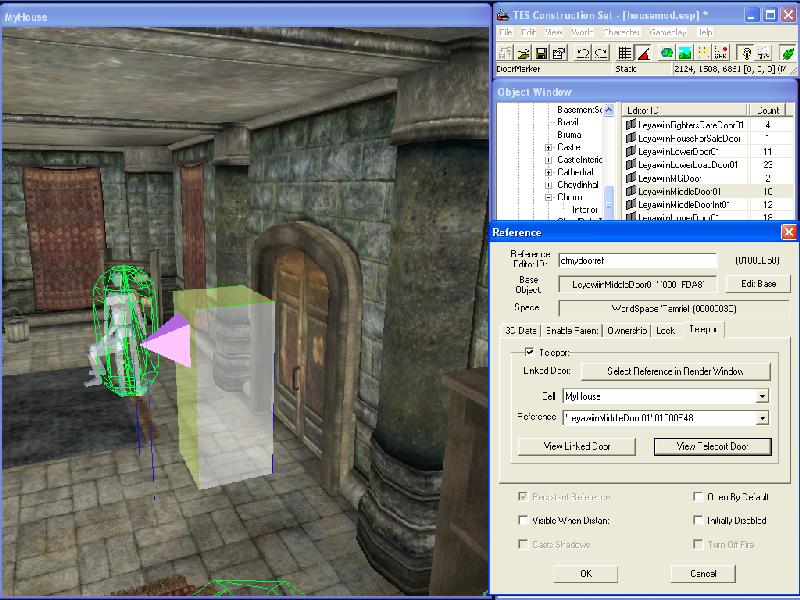Open the Help menu
This screenshot has width=800, height=600.
(x=705, y=32)
